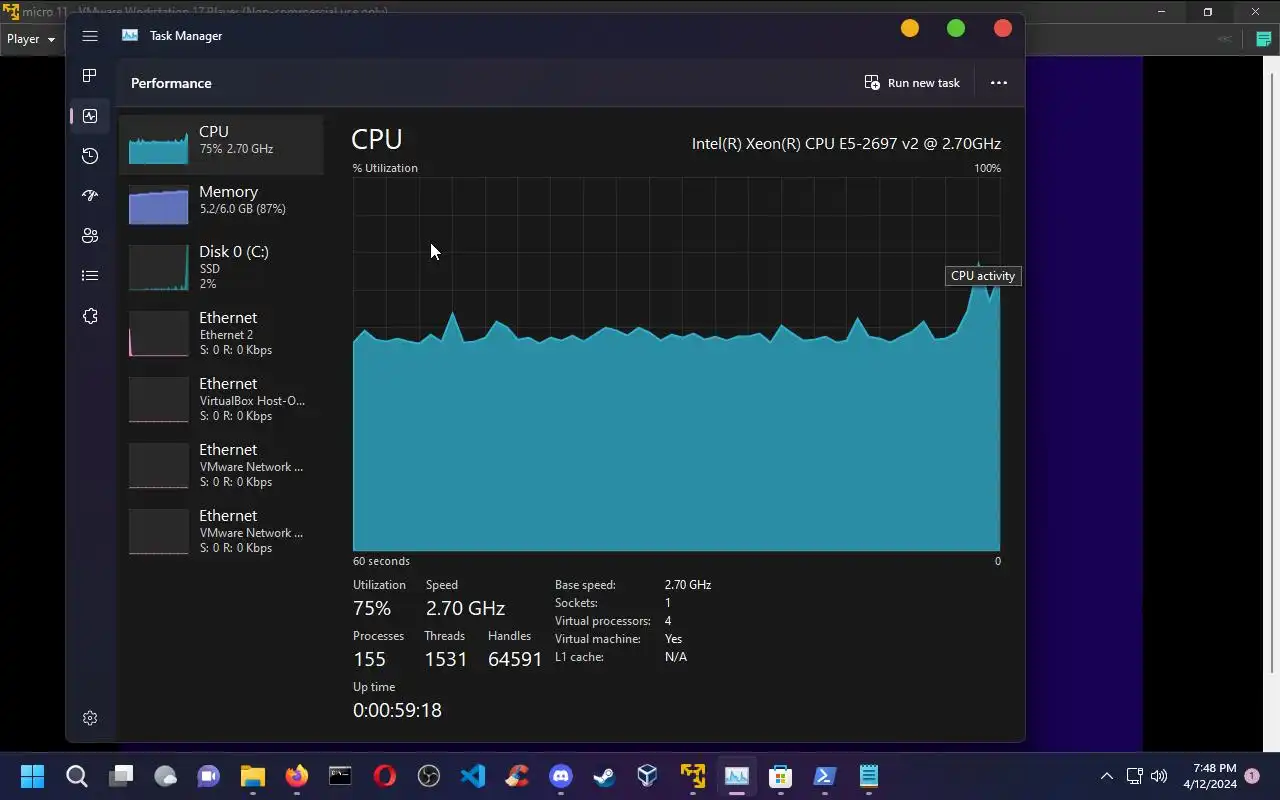Open Notepad from the taskbar
Image resolution: width=1280 pixels, height=800 pixels.
click(x=869, y=776)
